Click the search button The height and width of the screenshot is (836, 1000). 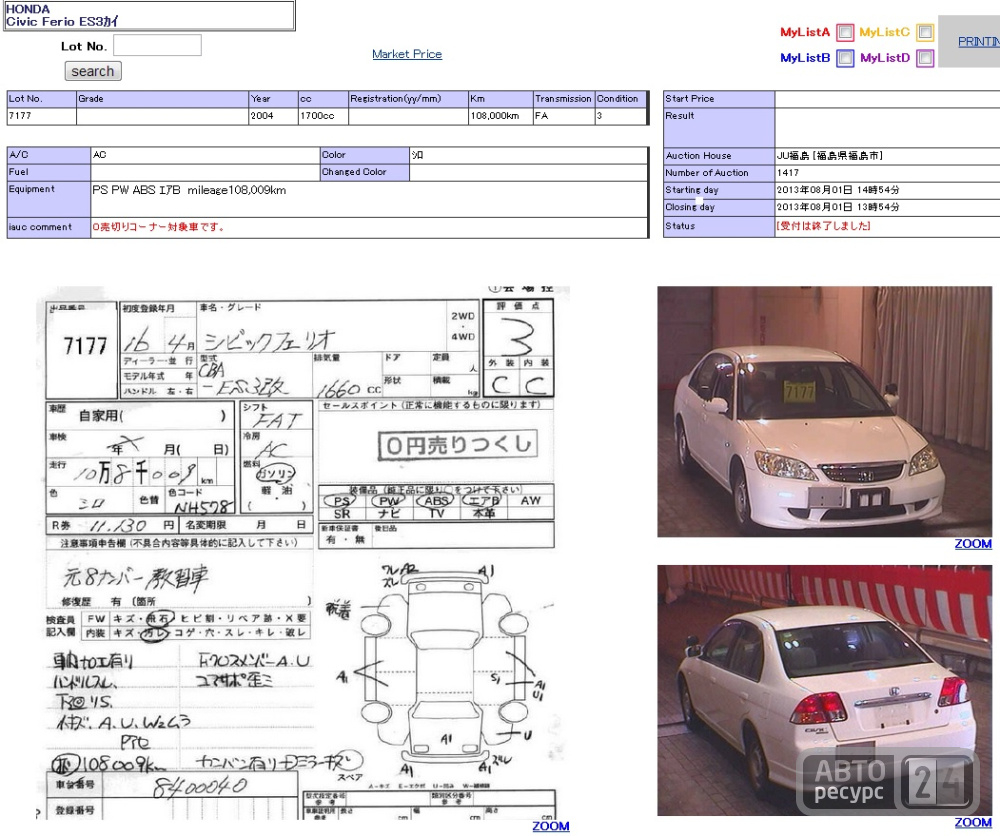93,71
